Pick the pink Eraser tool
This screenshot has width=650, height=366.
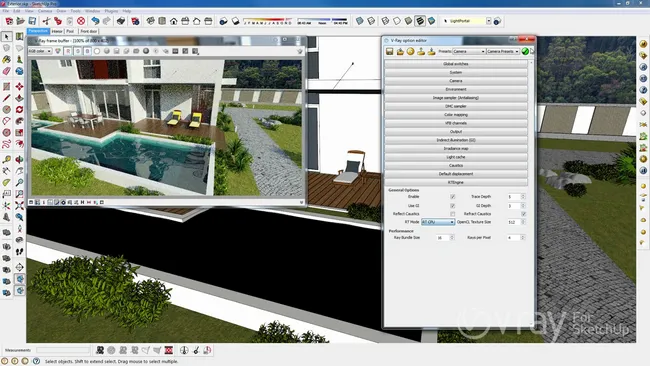pos(6,71)
